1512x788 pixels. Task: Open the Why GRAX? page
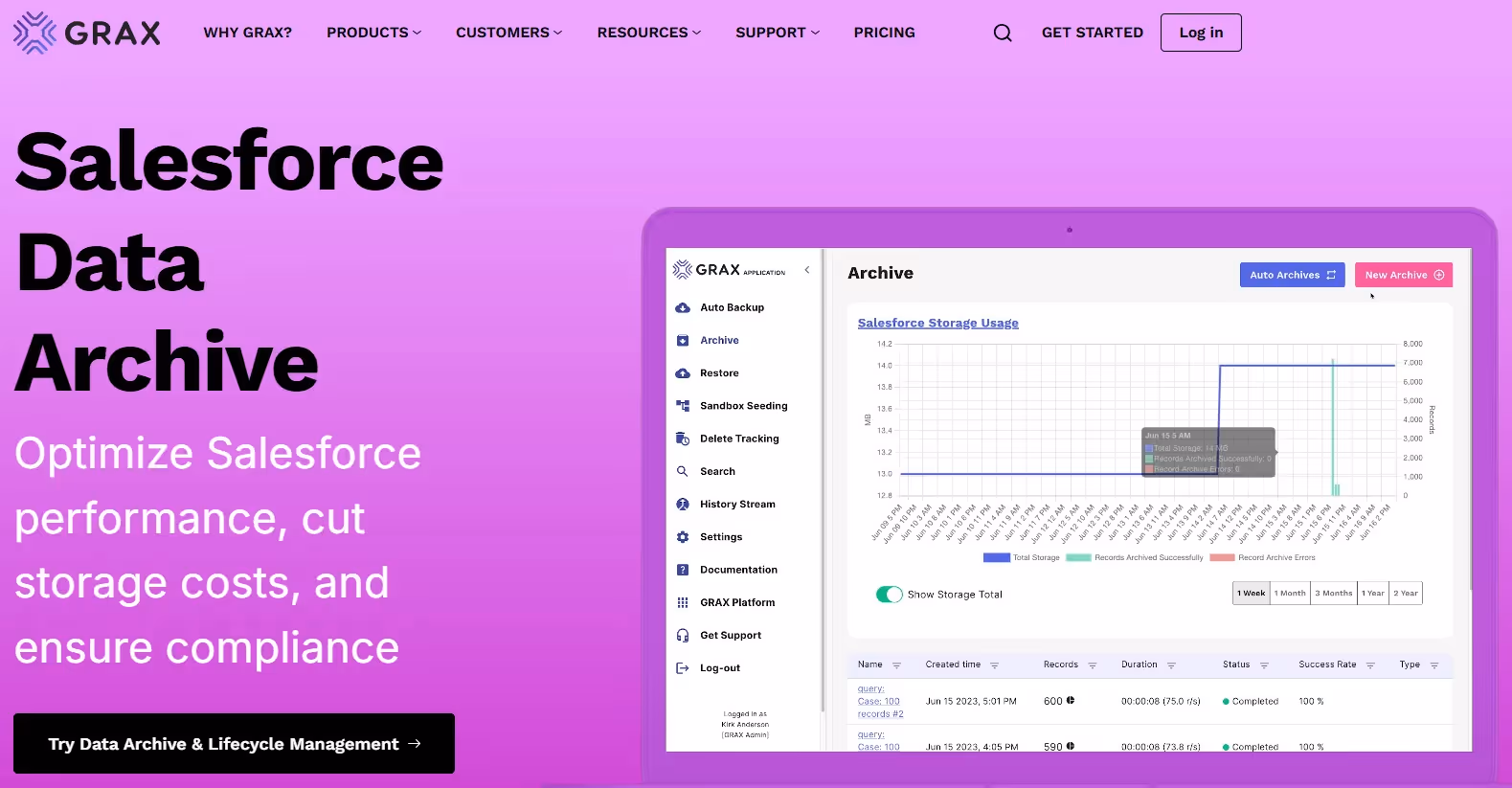[248, 33]
